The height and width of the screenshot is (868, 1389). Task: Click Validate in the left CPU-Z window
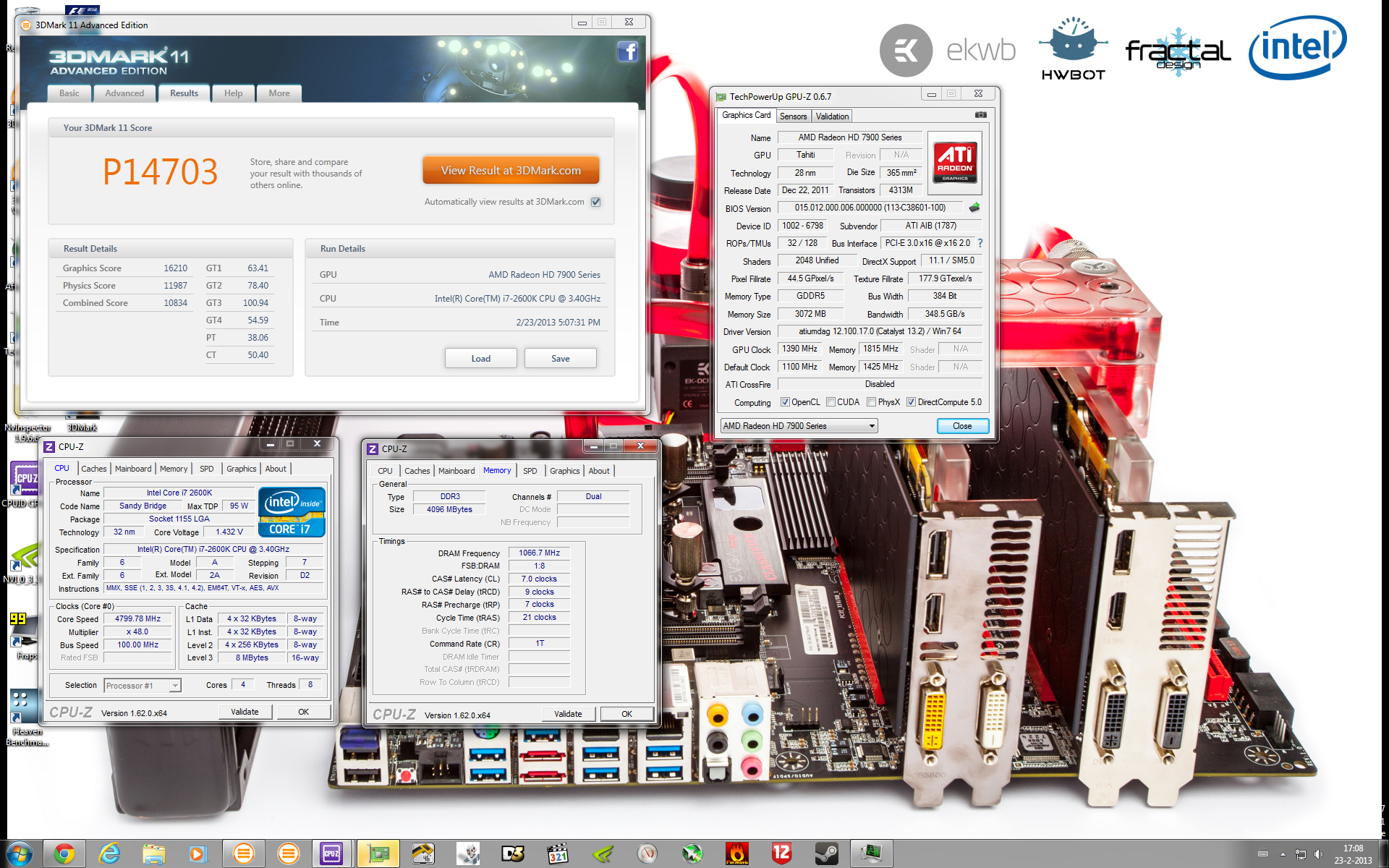[x=245, y=712]
